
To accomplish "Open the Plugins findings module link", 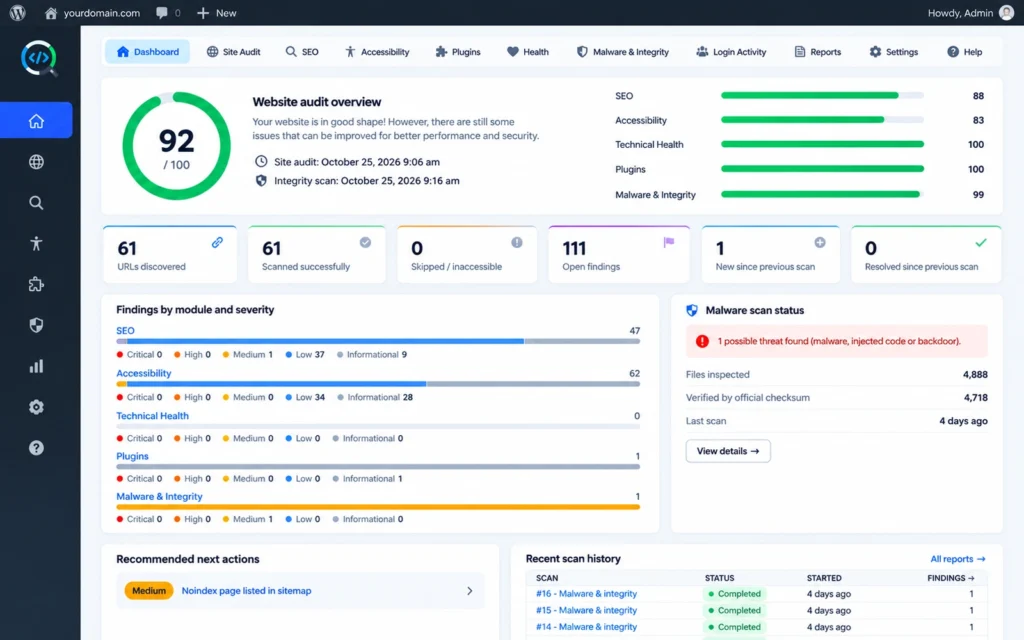I will 132,456.
